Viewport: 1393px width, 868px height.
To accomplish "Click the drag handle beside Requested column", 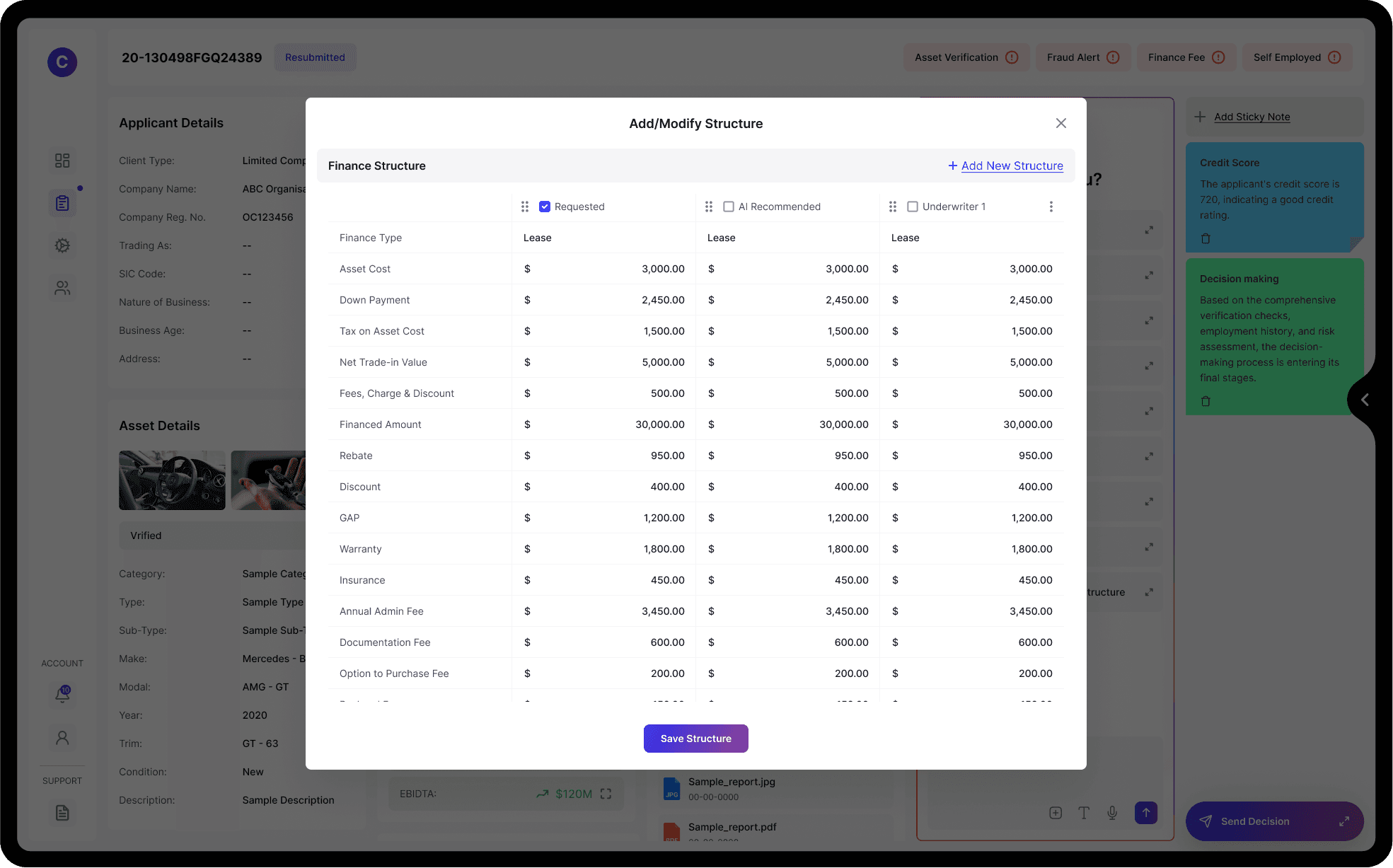I will (x=525, y=207).
